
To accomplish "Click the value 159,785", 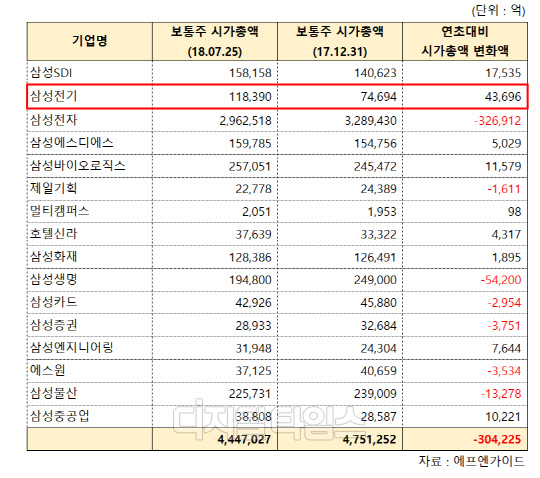I will [x=250, y=144].
